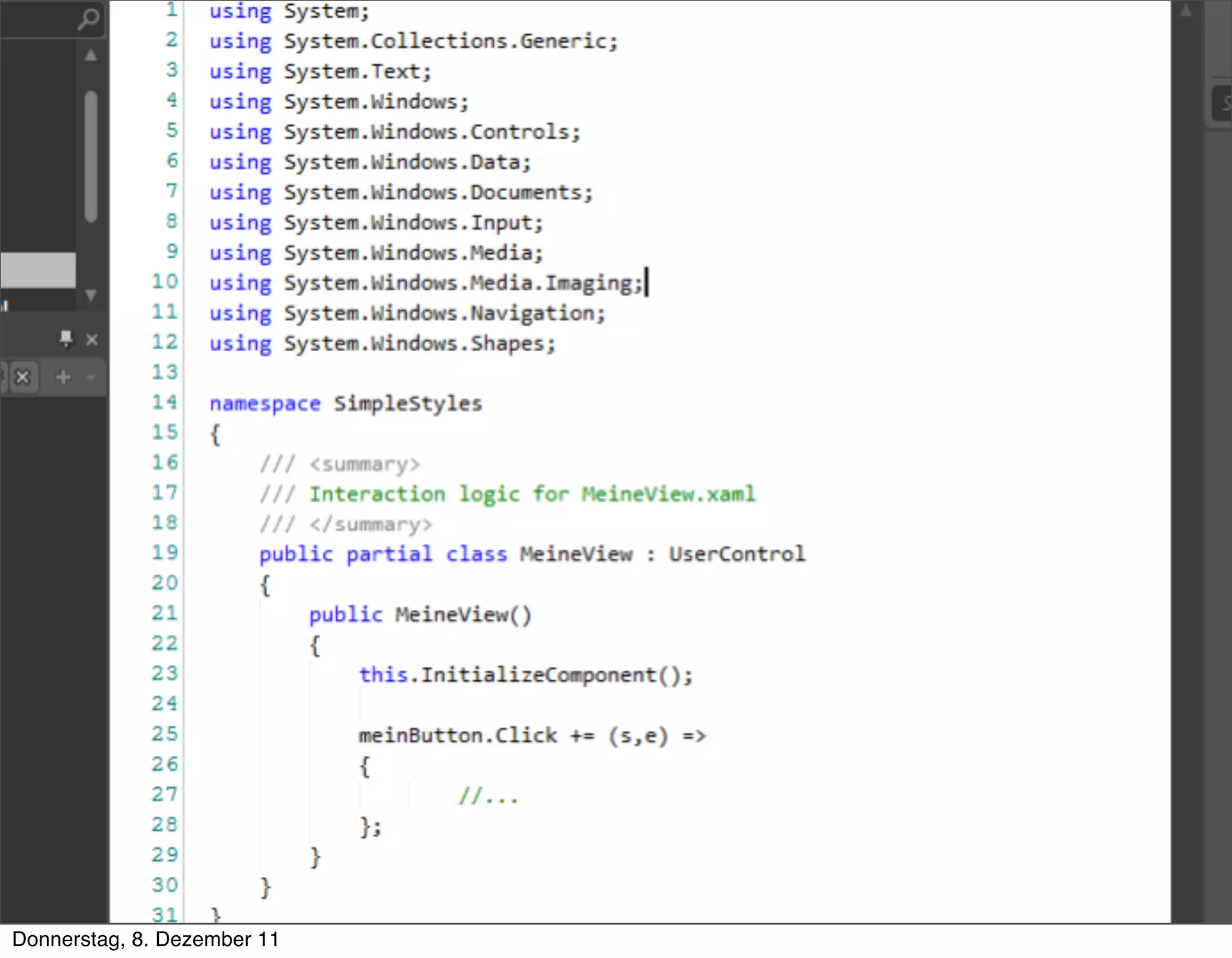Screen dimensions: 1232x958
Task: Click the code editor scroll-up arrow
Action: pyautogui.click(x=1186, y=11)
